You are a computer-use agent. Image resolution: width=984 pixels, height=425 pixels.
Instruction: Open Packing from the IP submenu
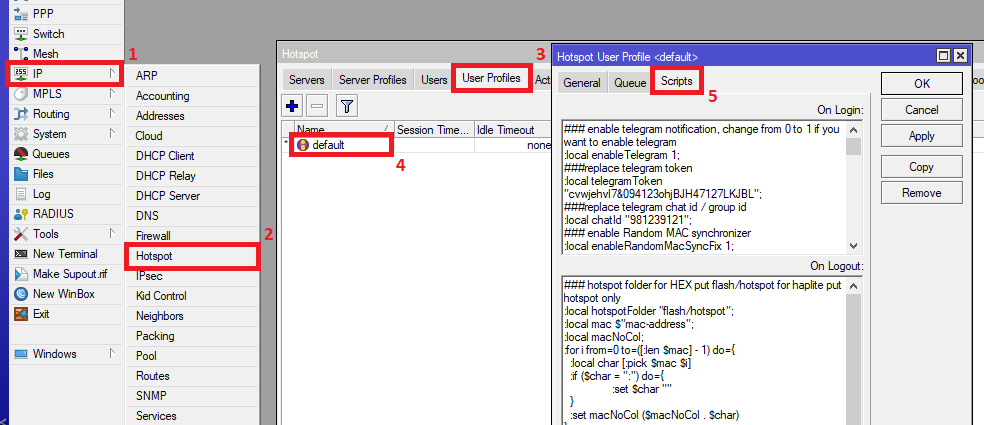point(192,336)
